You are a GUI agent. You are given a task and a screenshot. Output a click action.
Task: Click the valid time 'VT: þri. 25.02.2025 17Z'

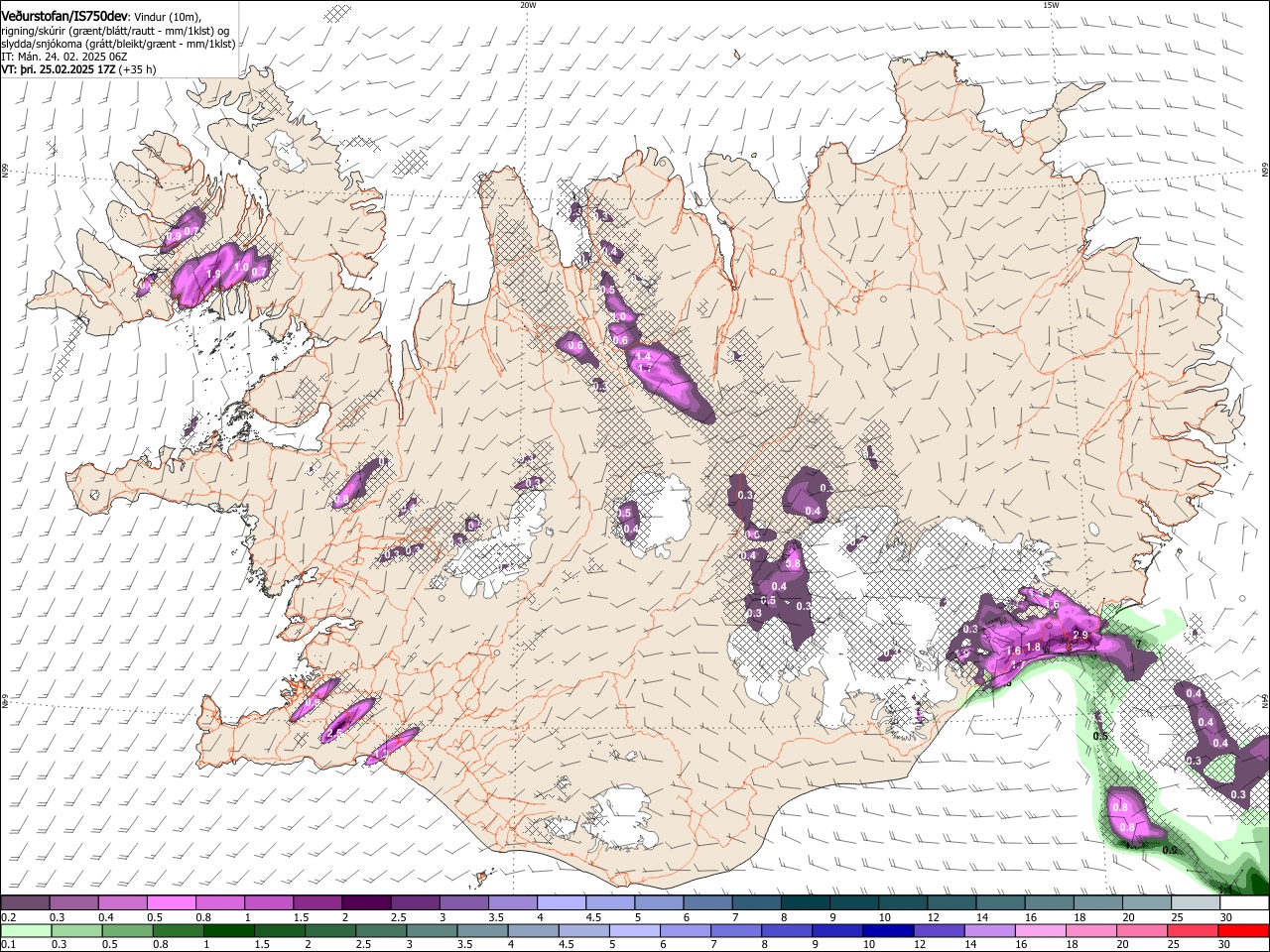click(x=59, y=69)
